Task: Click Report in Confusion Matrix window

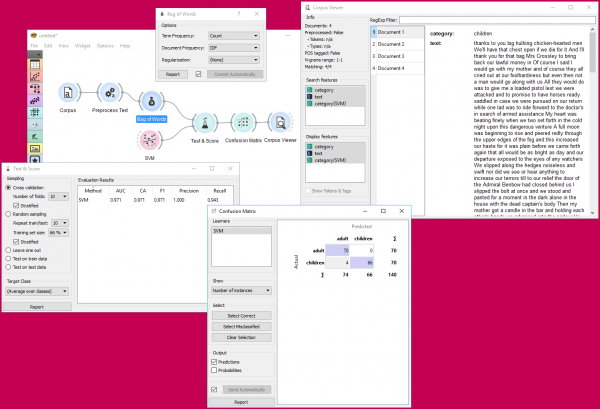Action: point(241,402)
